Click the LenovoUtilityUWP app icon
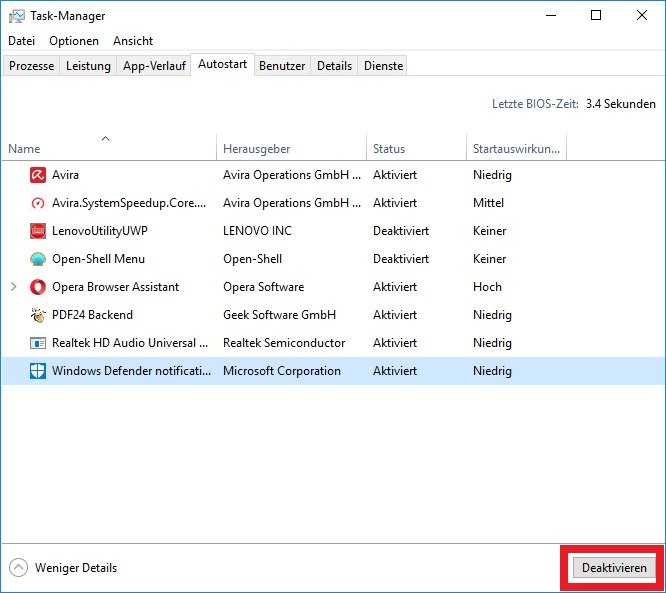Screen dimensions: 666x593 [38, 231]
